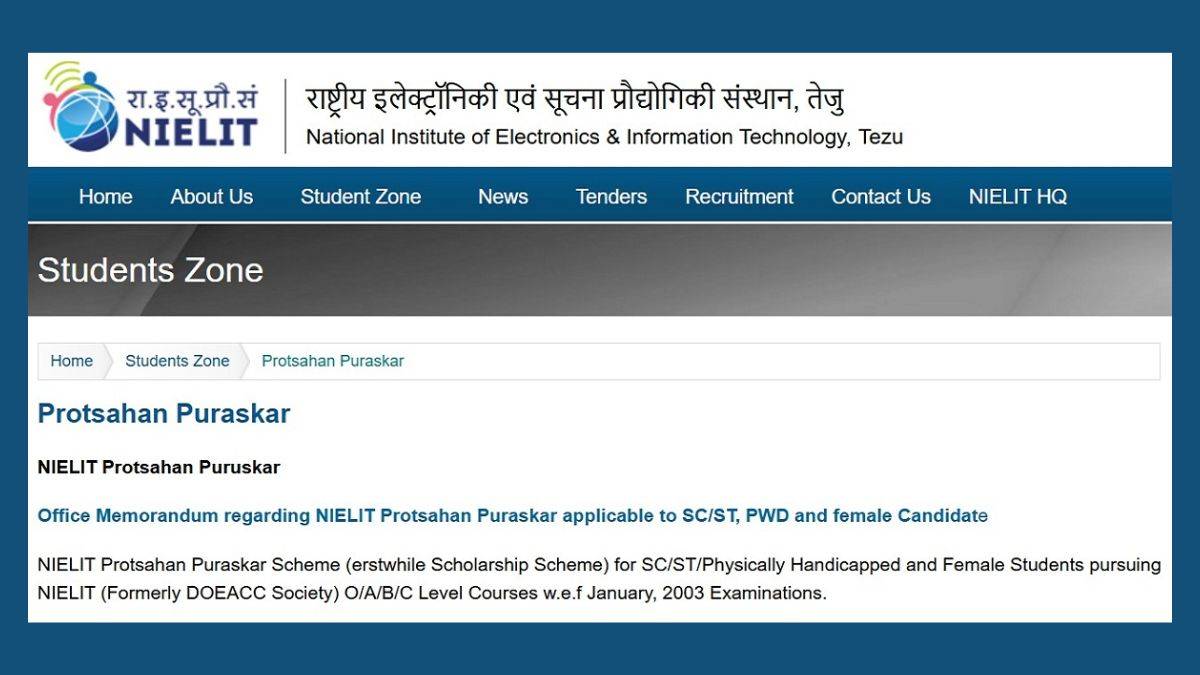Navigate to Recruitment page
This screenshot has width=1200, height=675.
coord(739,197)
